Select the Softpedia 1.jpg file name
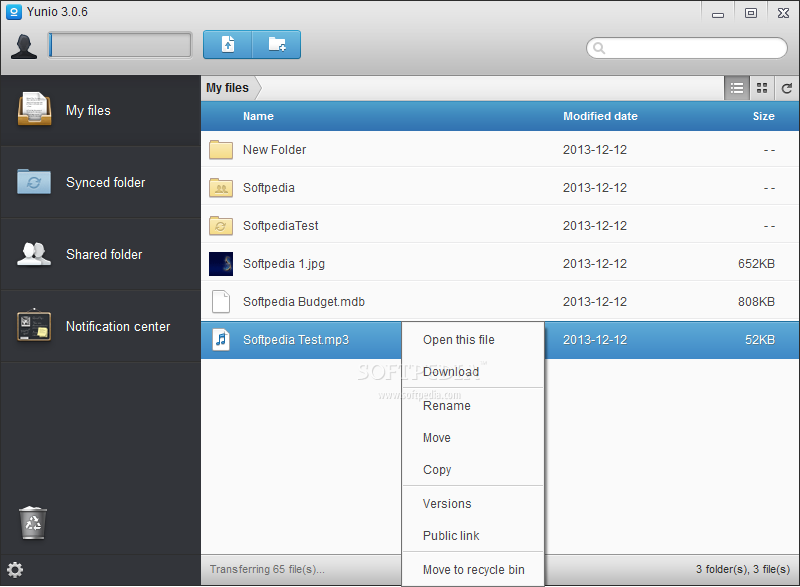 point(284,264)
